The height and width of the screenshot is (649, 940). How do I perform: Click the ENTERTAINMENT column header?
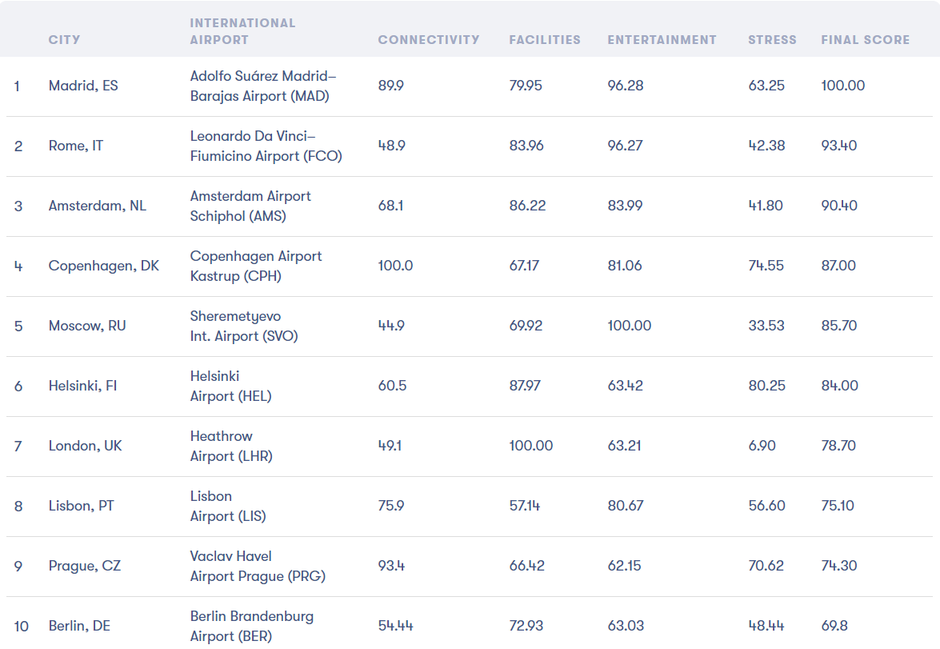click(x=661, y=40)
